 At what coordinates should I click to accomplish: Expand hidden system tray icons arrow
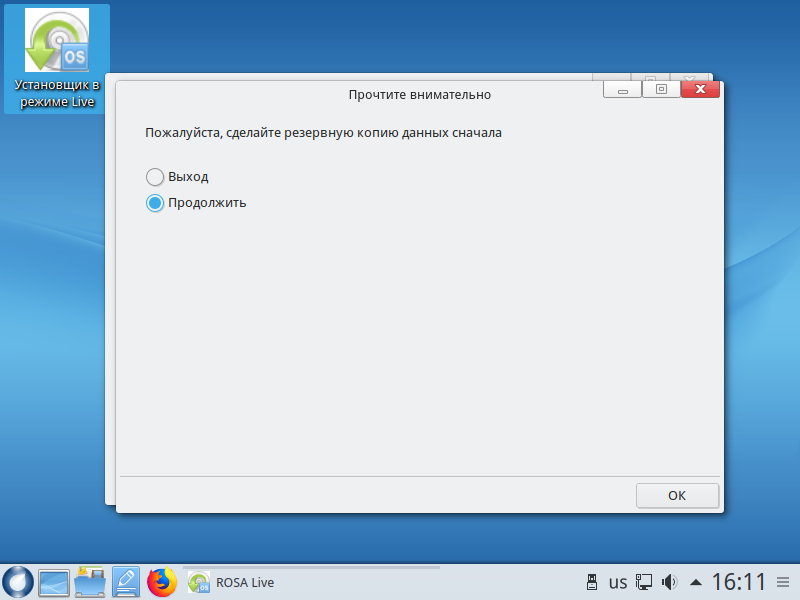tap(696, 582)
